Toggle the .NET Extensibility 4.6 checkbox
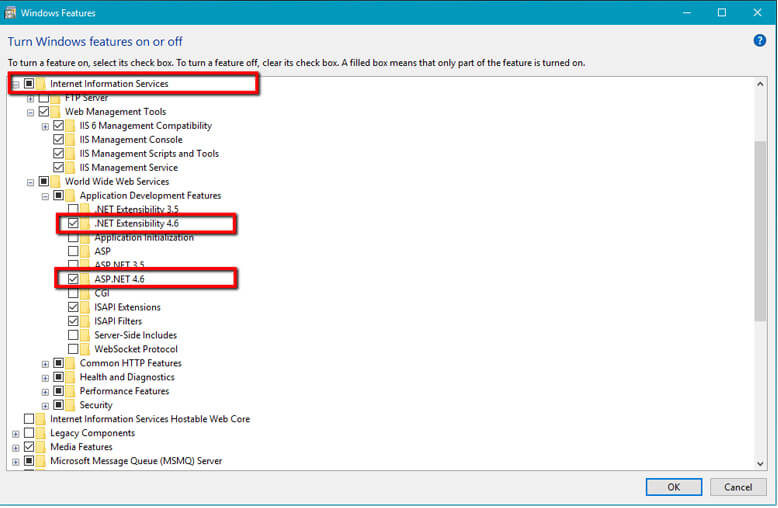Screen dimensions: 778x508 click(x=73, y=224)
